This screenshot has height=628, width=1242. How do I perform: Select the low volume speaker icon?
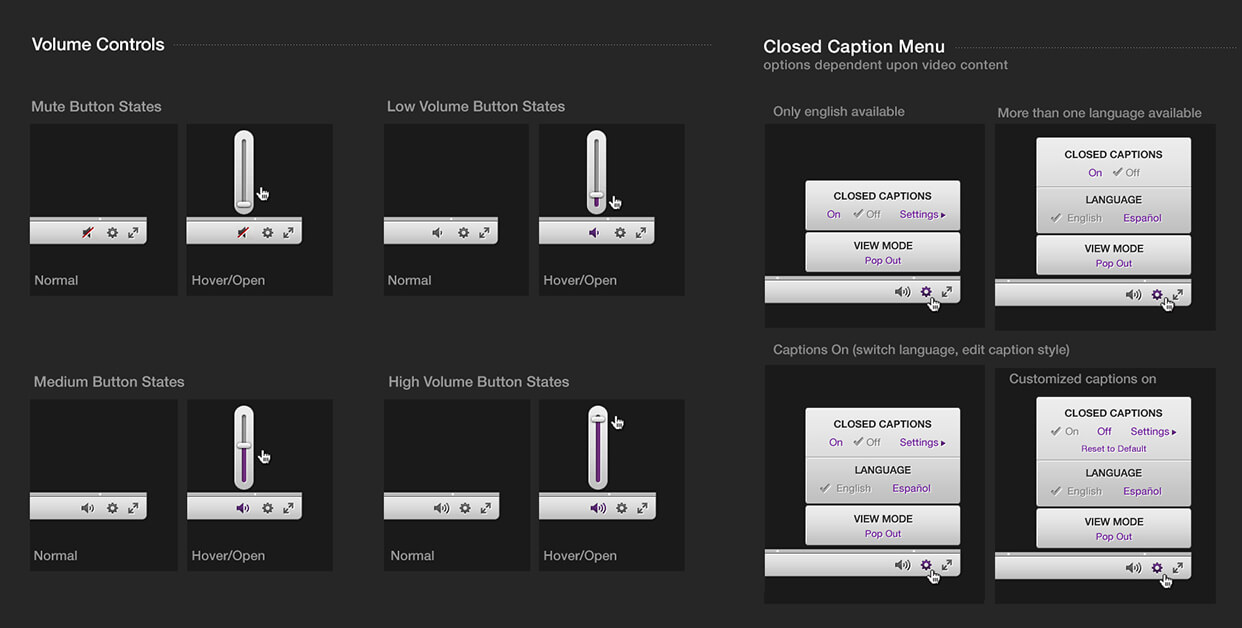point(438,230)
